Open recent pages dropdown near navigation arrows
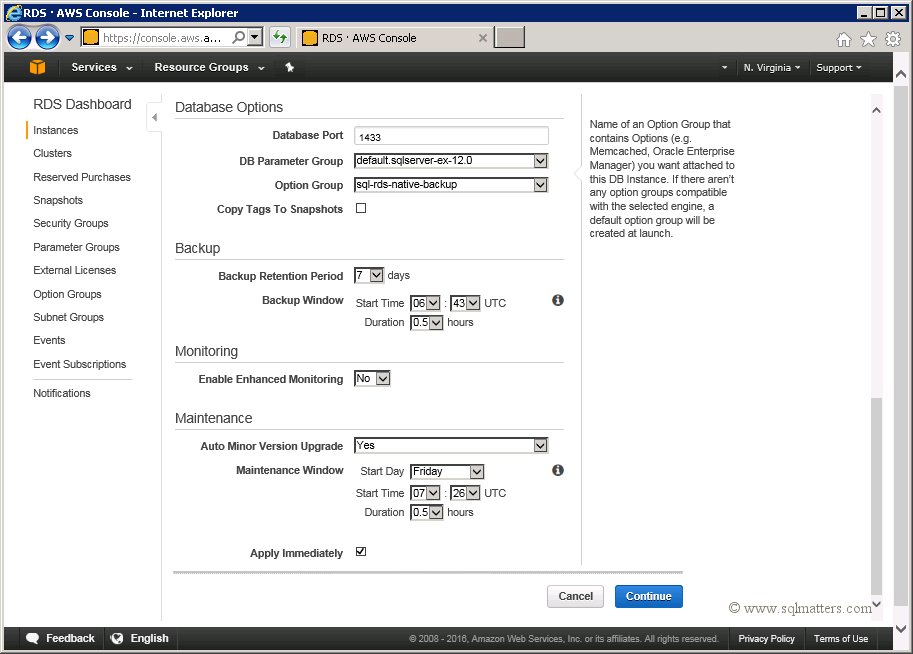 [x=69, y=38]
